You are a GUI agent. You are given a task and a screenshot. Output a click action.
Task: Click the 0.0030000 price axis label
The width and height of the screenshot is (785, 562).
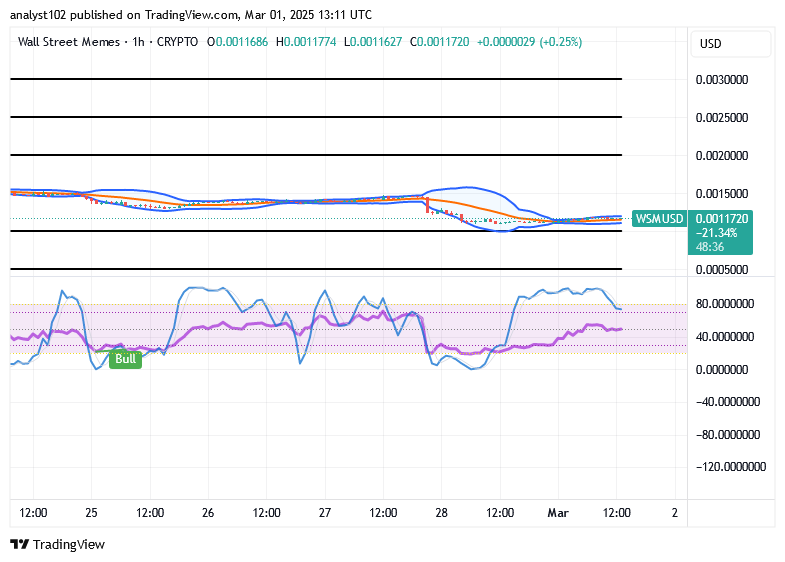pos(722,80)
